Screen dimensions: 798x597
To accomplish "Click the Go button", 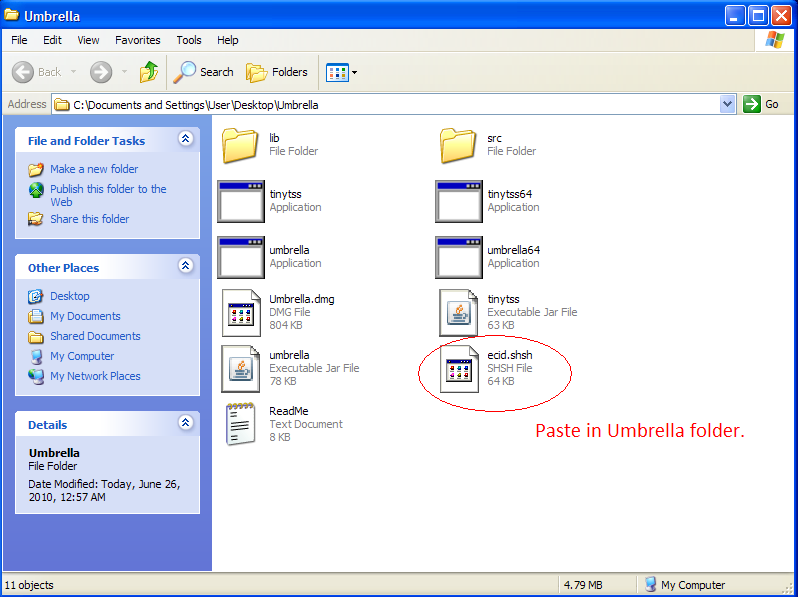I will (762, 104).
